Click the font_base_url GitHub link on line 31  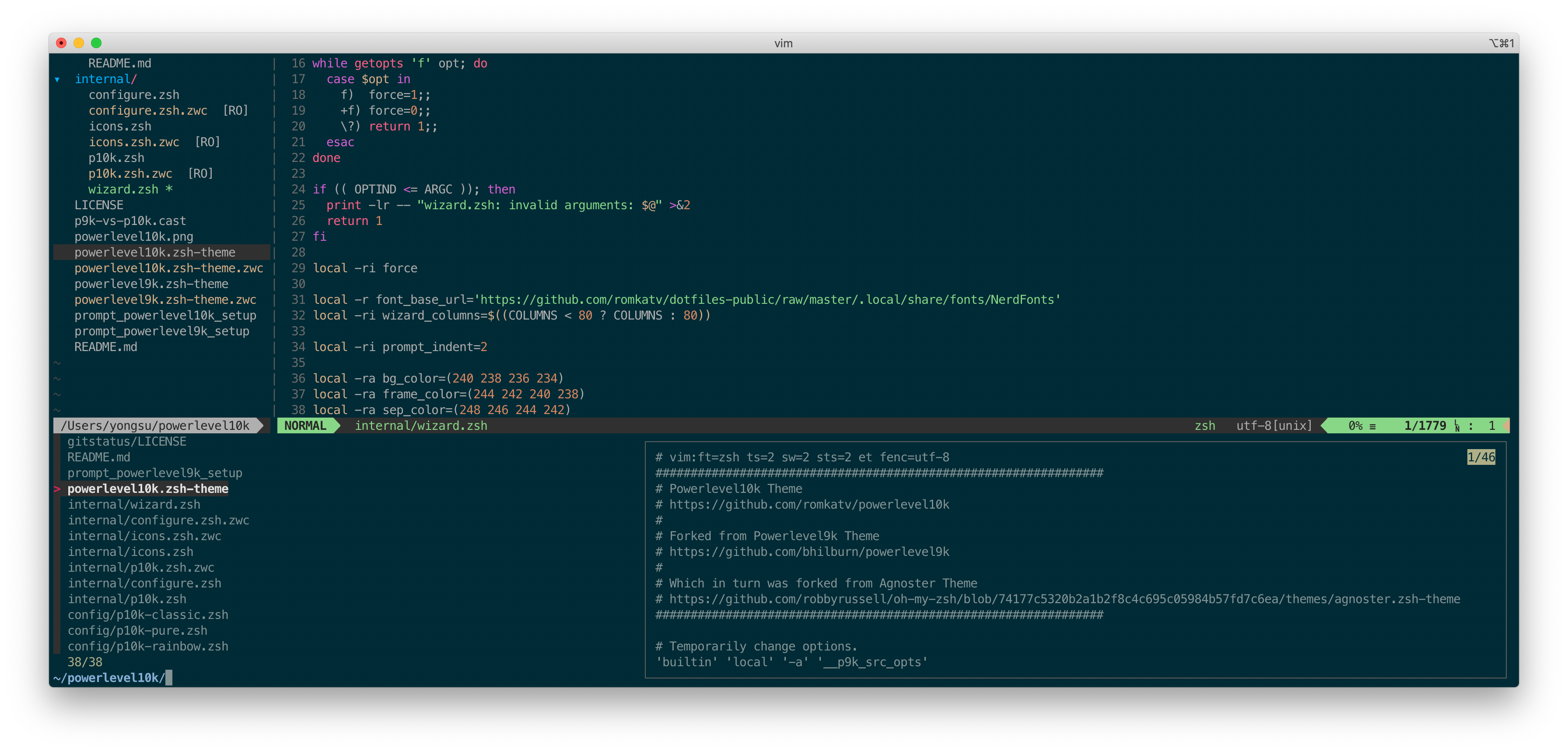click(767, 299)
